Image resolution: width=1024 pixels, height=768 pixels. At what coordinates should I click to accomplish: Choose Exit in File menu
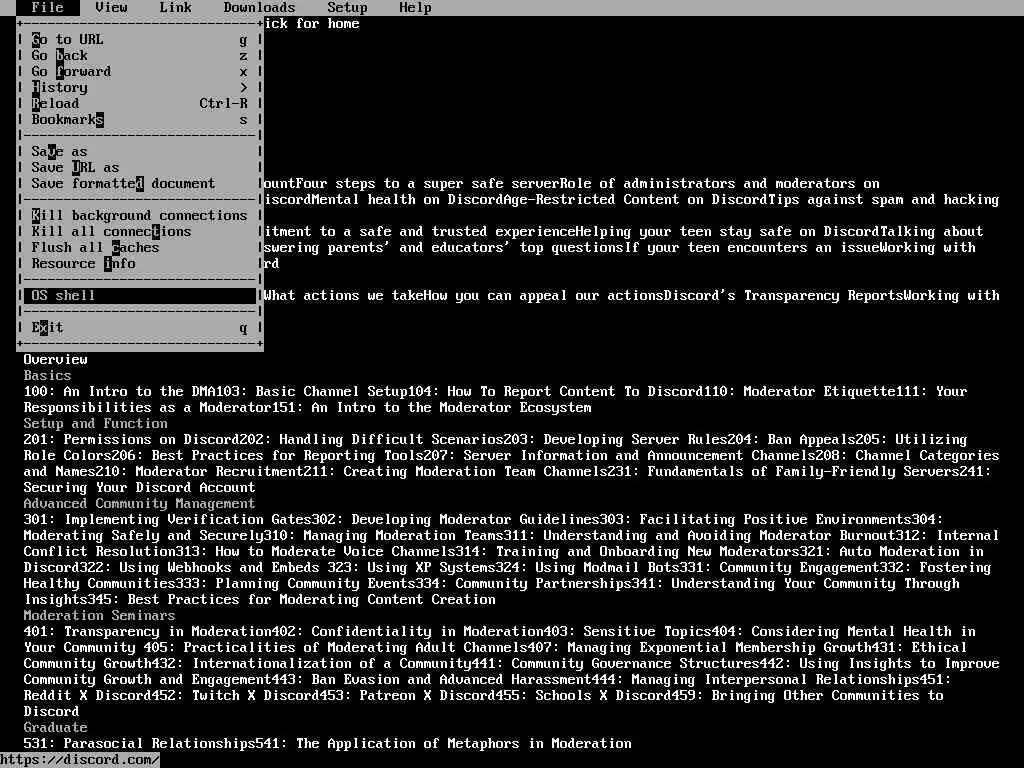(139, 328)
